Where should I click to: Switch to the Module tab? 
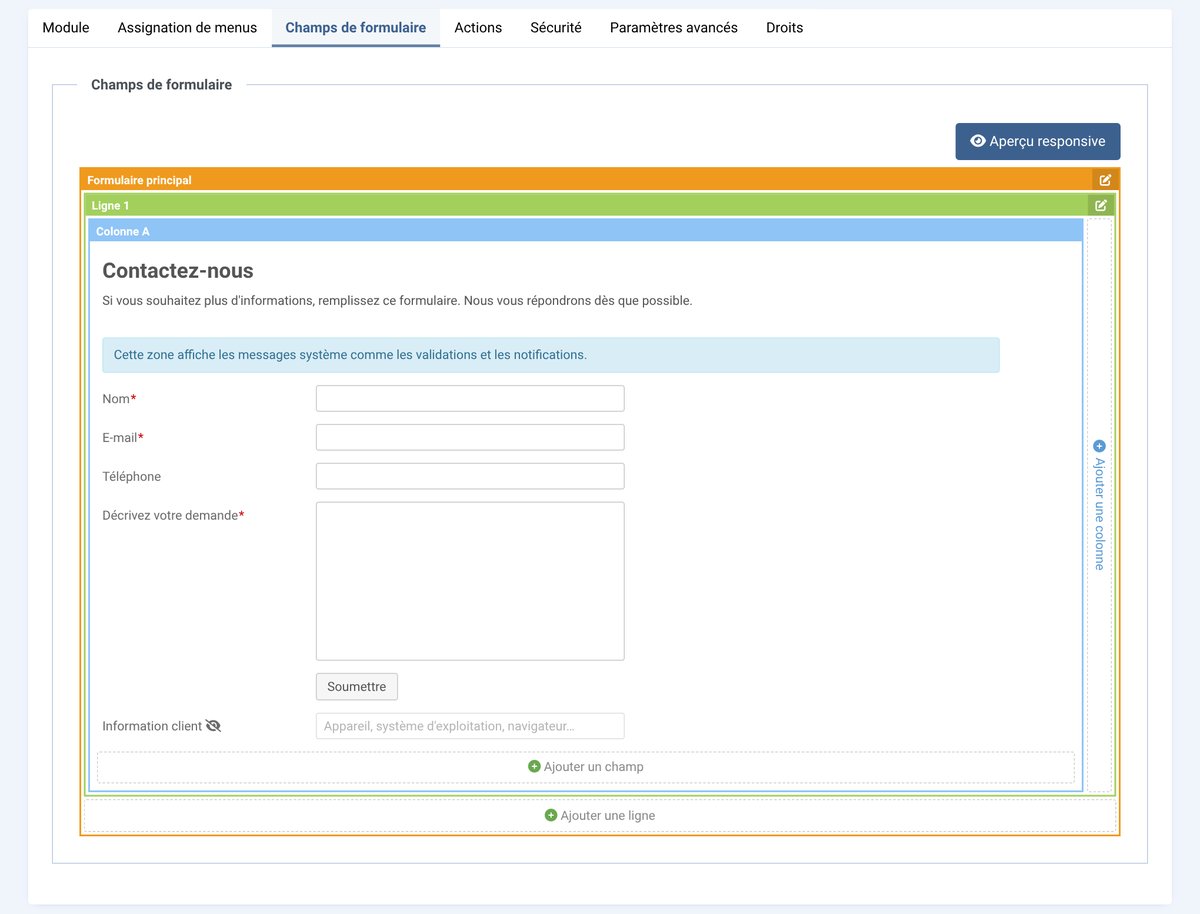[66, 28]
